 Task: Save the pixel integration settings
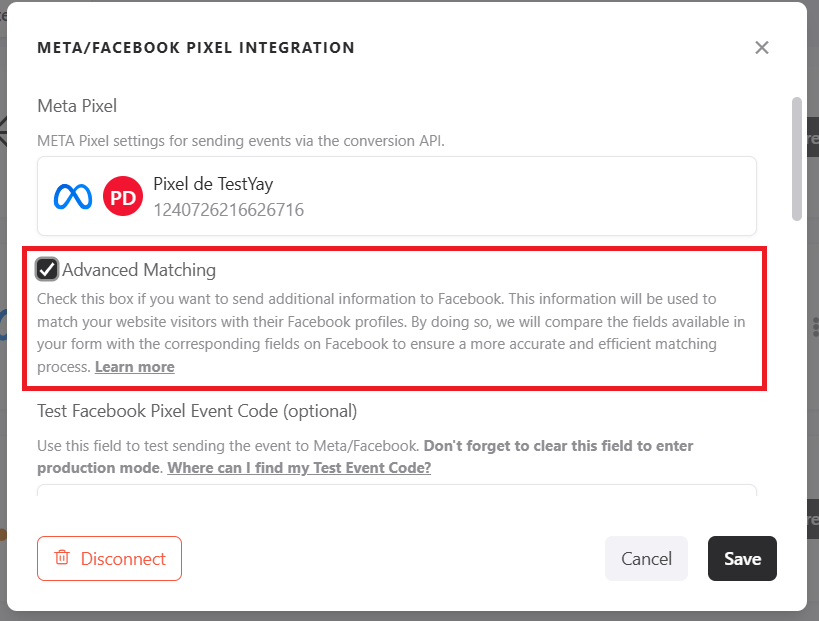[742, 558]
